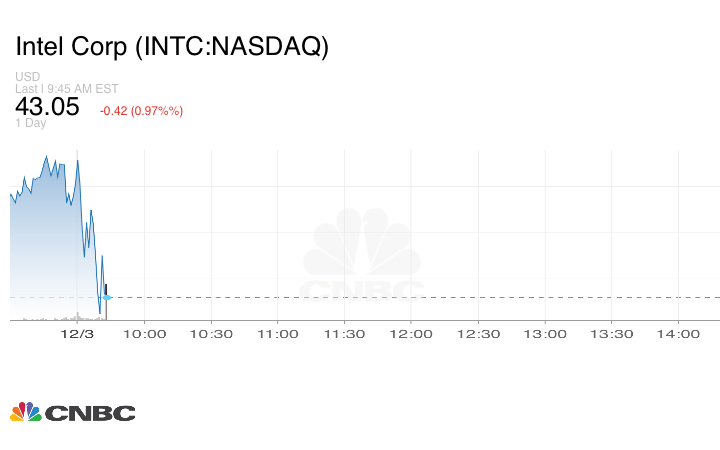720x450 pixels.
Task: Click the 14:00 time axis label
Action: pyautogui.click(x=678, y=334)
